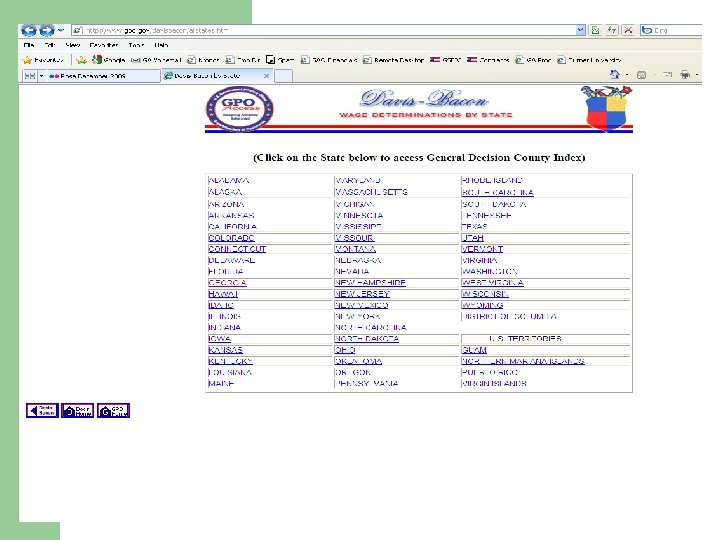The image size is (720, 540).
Task: Choose the NORTH DAKOTA link
Action: (367, 339)
